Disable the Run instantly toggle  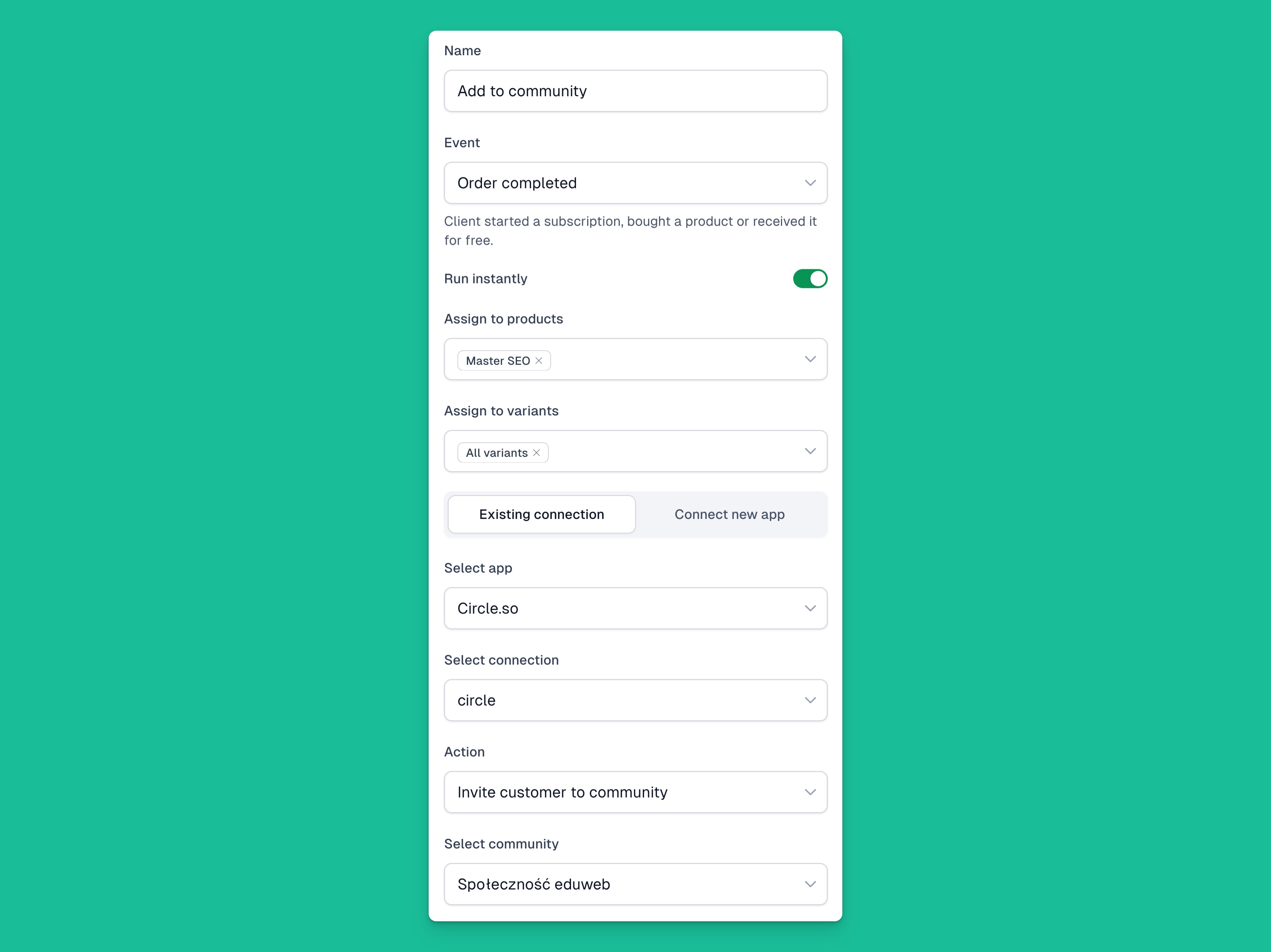pyautogui.click(x=810, y=278)
